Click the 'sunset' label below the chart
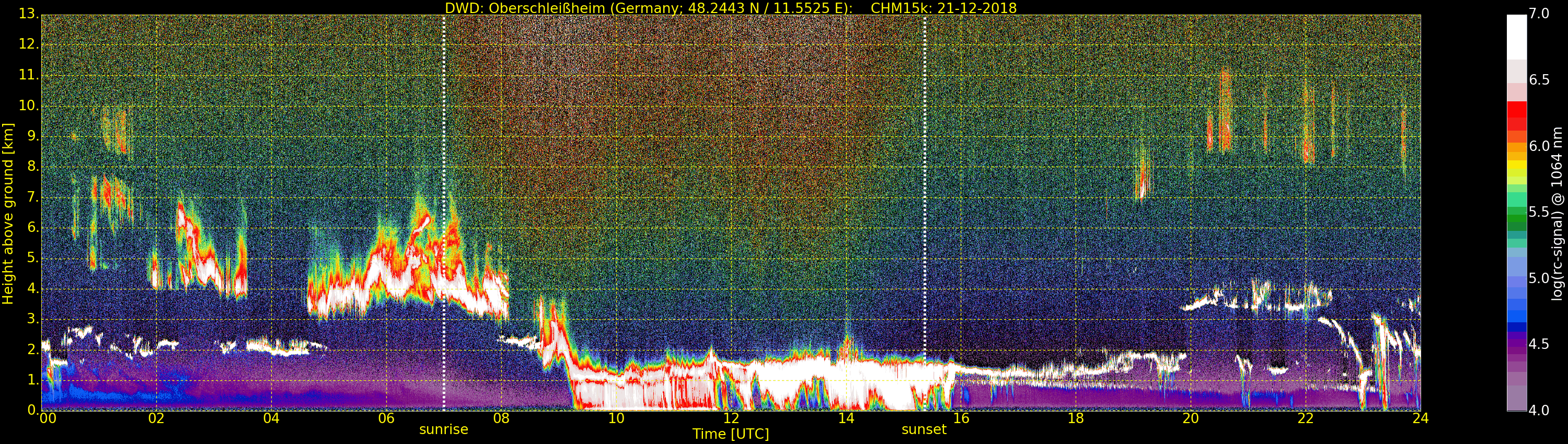 [x=924, y=429]
